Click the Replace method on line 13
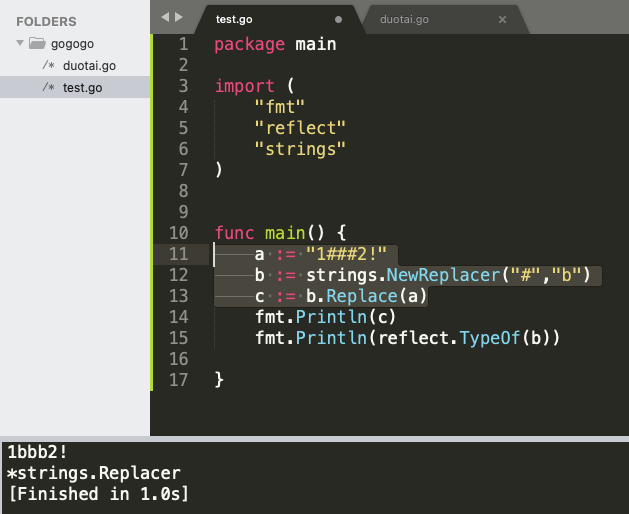 pyautogui.click(x=361, y=296)
